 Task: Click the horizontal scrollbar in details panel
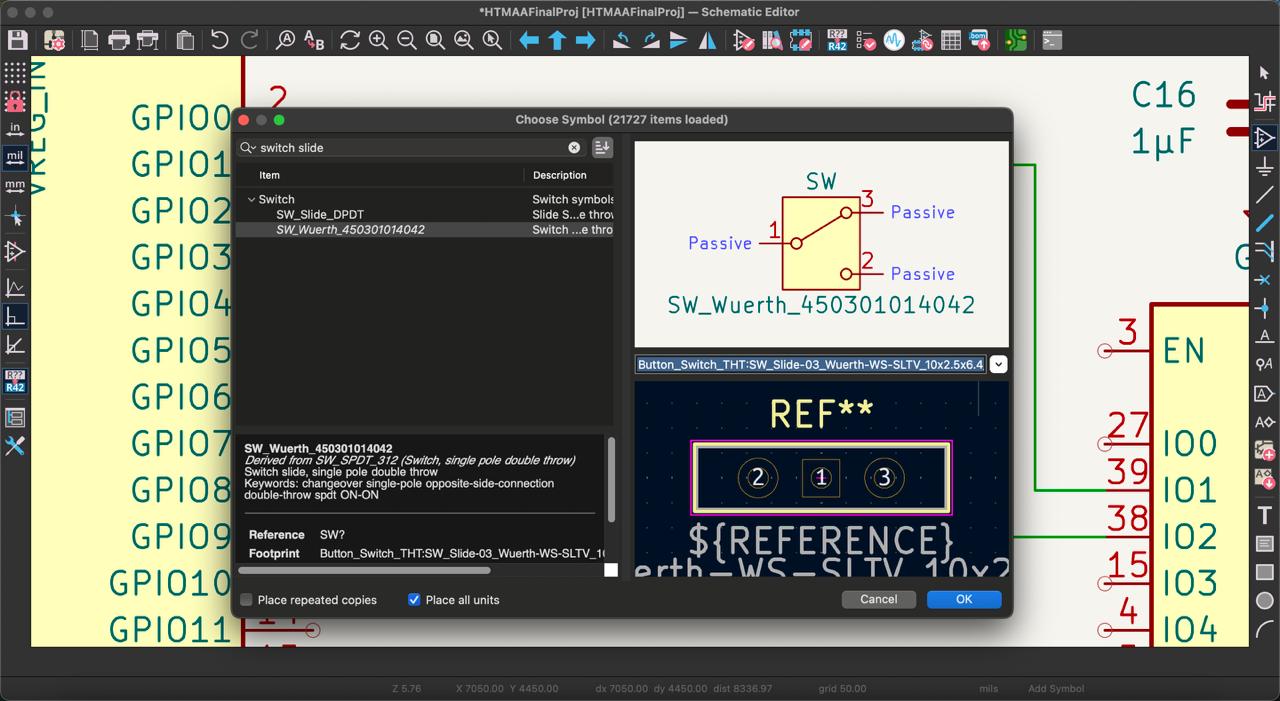(x=365, y=571)
